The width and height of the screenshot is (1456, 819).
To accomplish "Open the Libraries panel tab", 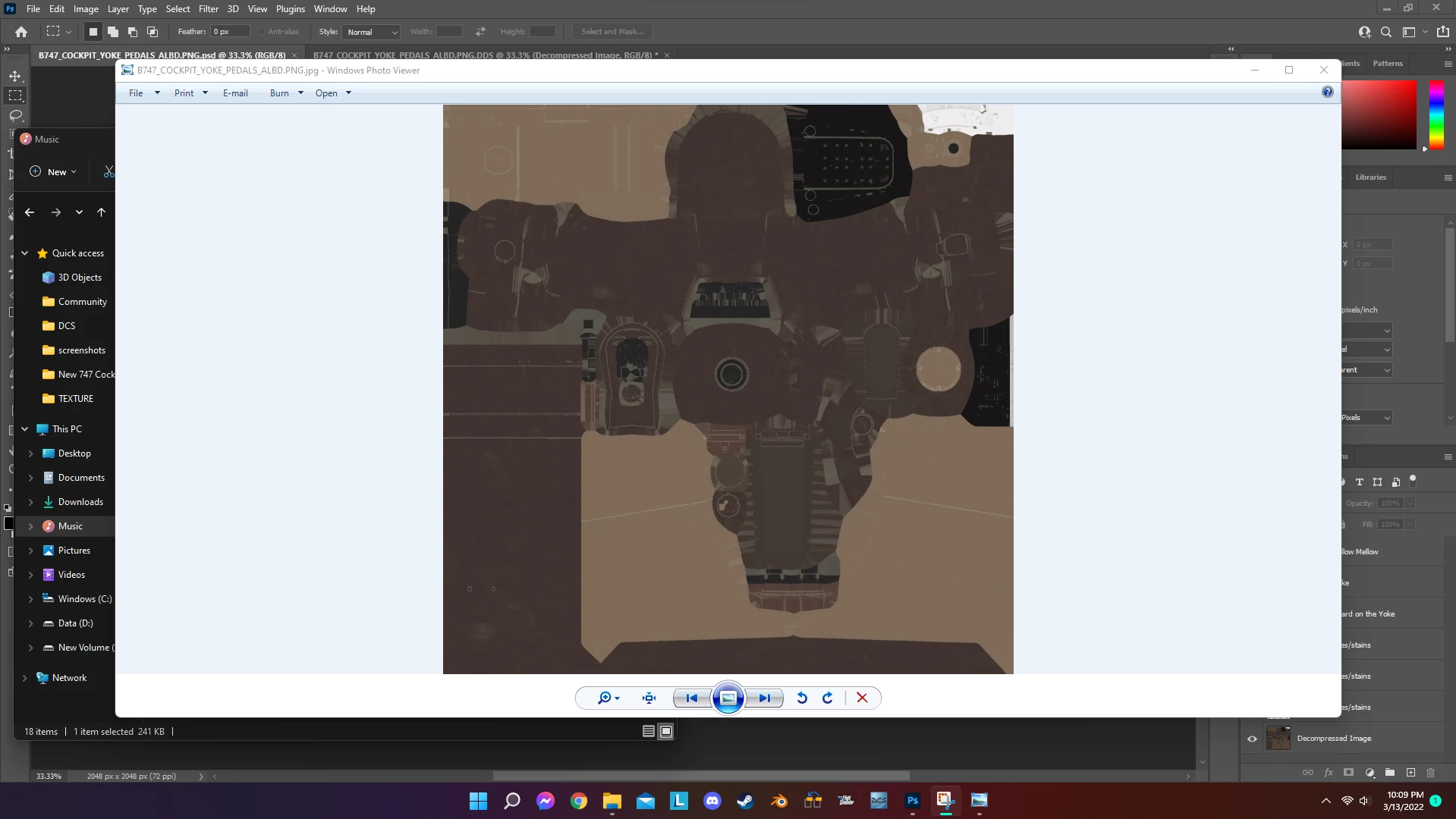I will click(1371, 177).
